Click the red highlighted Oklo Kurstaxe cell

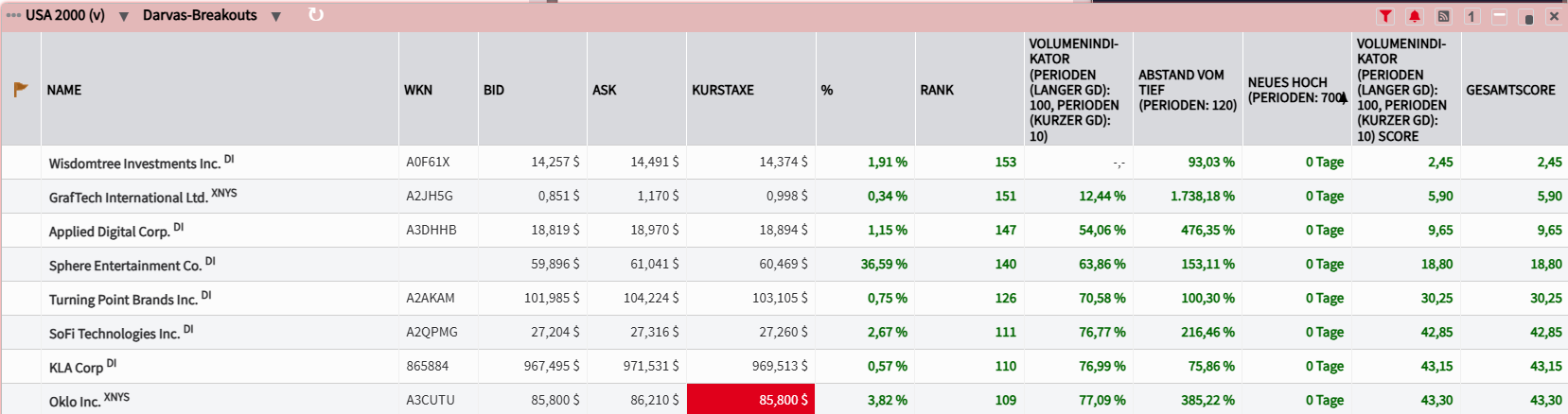pos(750,400)
